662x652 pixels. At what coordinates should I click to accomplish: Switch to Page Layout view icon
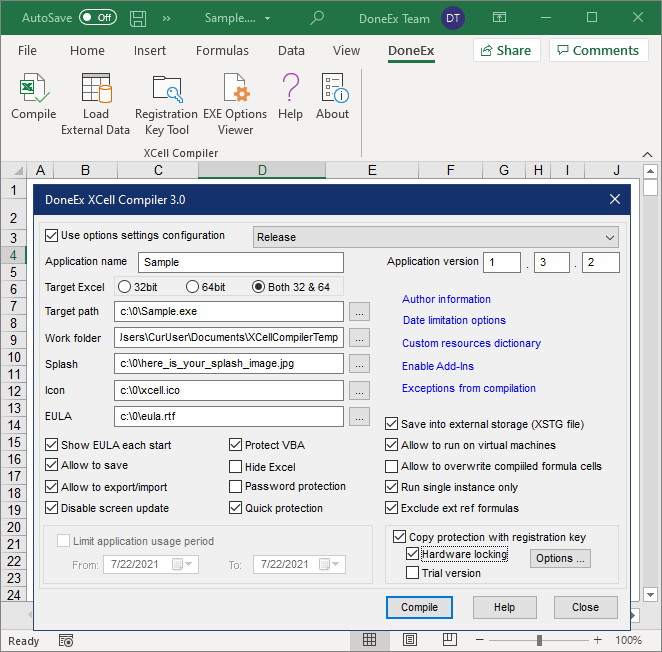coord(410,640)
